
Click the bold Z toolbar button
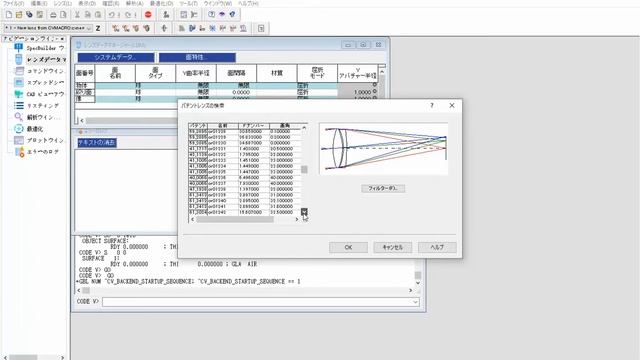click(98, 28)
